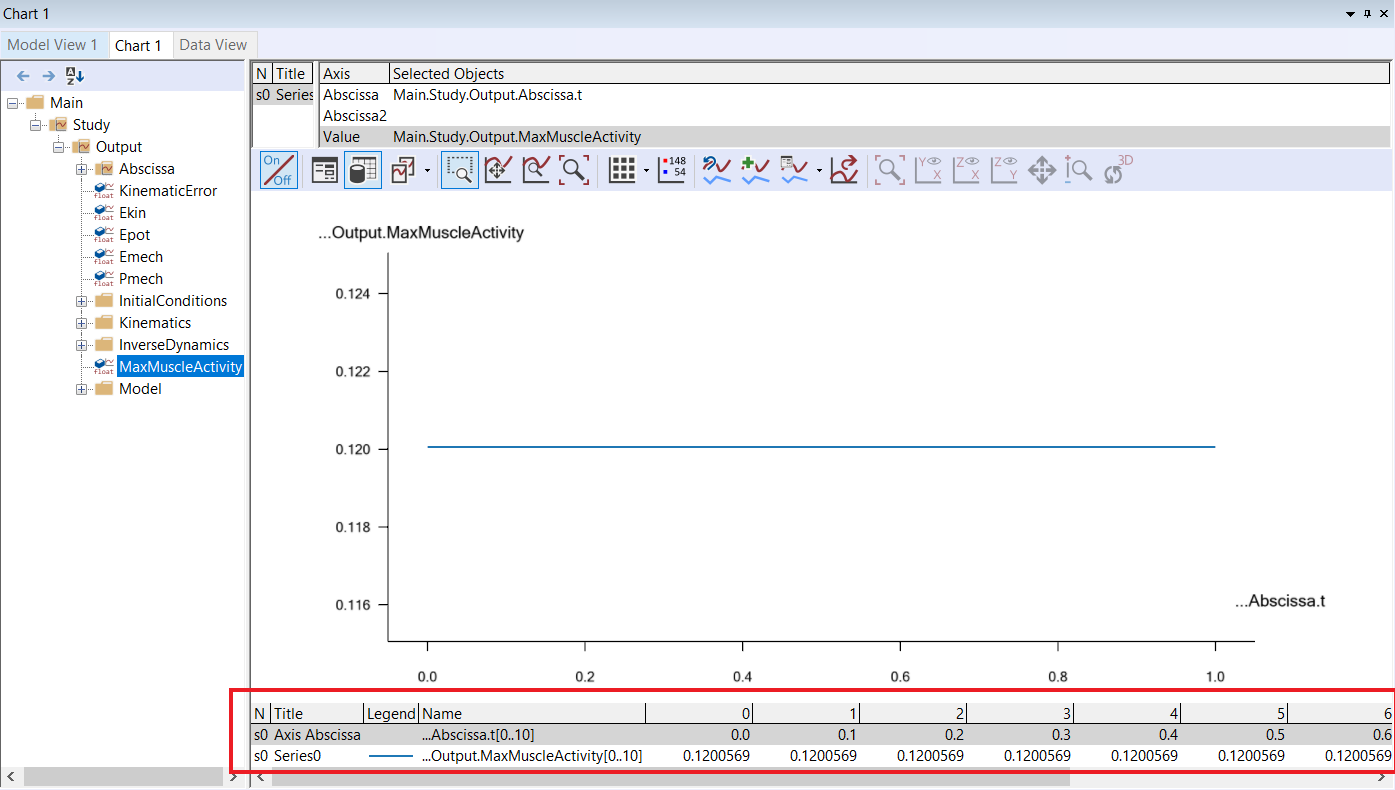Click the grayed YX view icon
Screen dimensions: 1395x790
(928, 170)
